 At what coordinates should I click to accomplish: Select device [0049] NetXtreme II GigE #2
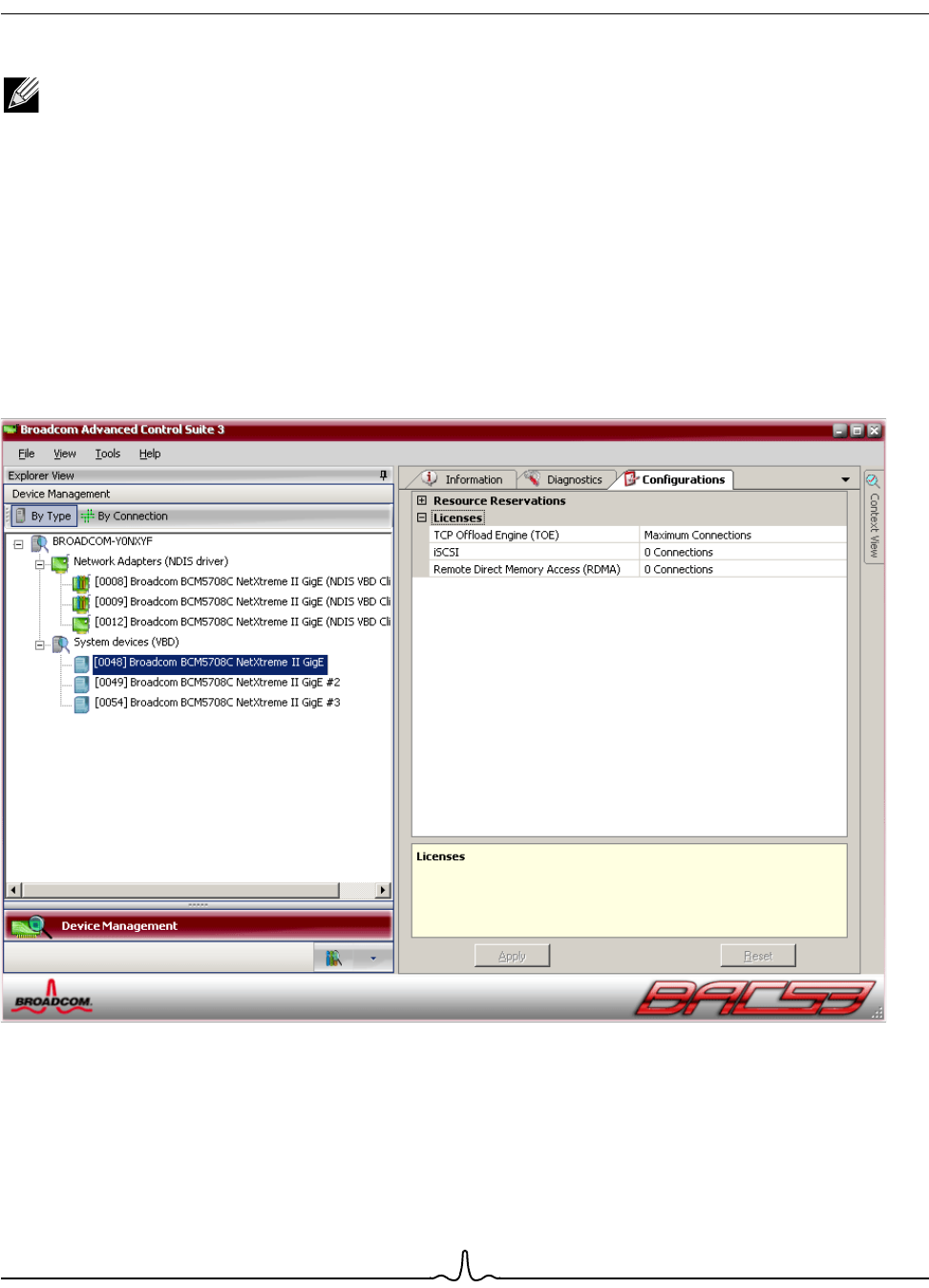pos(218,683)
